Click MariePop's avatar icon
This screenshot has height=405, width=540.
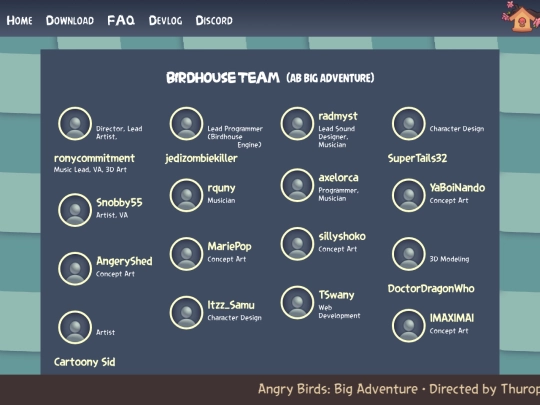tap(186, 254)
